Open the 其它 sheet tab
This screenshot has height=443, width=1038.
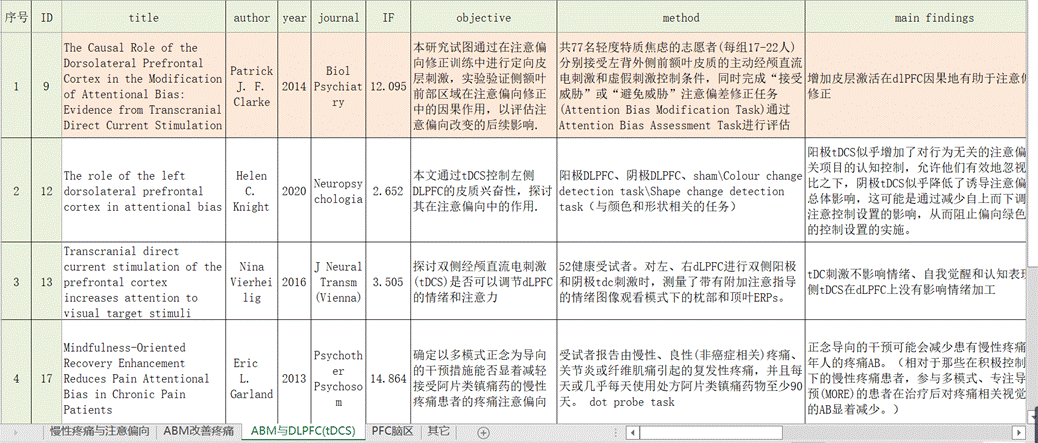click(x=438, y=432)
